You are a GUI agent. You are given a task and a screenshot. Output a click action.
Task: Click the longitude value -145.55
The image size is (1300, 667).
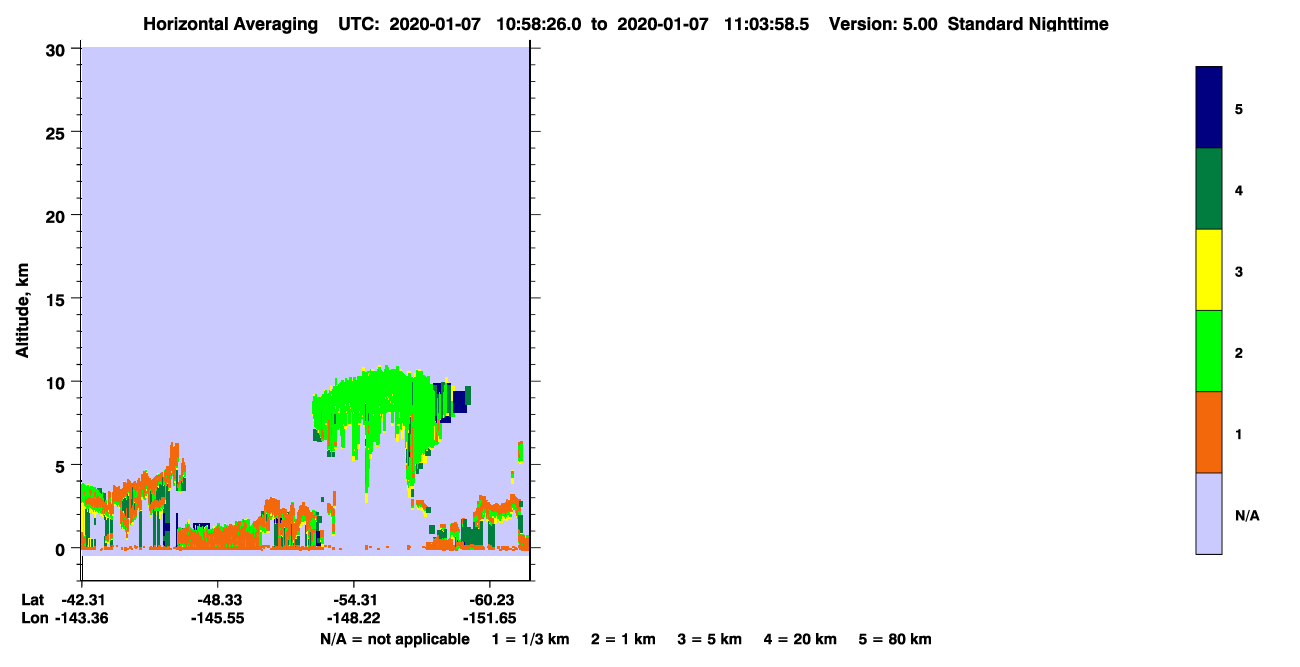pos(217,618)
